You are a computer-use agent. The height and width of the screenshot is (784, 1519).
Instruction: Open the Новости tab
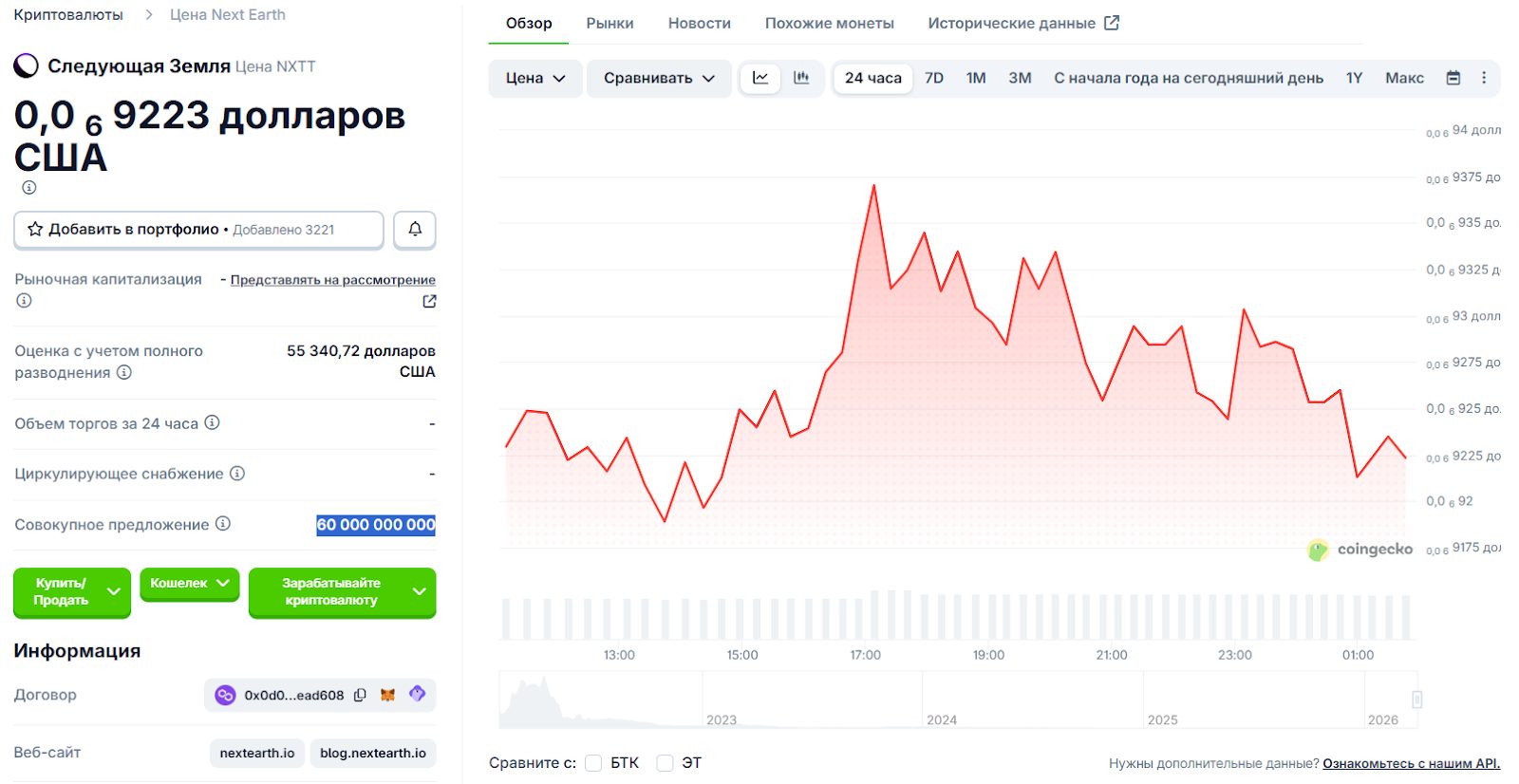[699, 23]
